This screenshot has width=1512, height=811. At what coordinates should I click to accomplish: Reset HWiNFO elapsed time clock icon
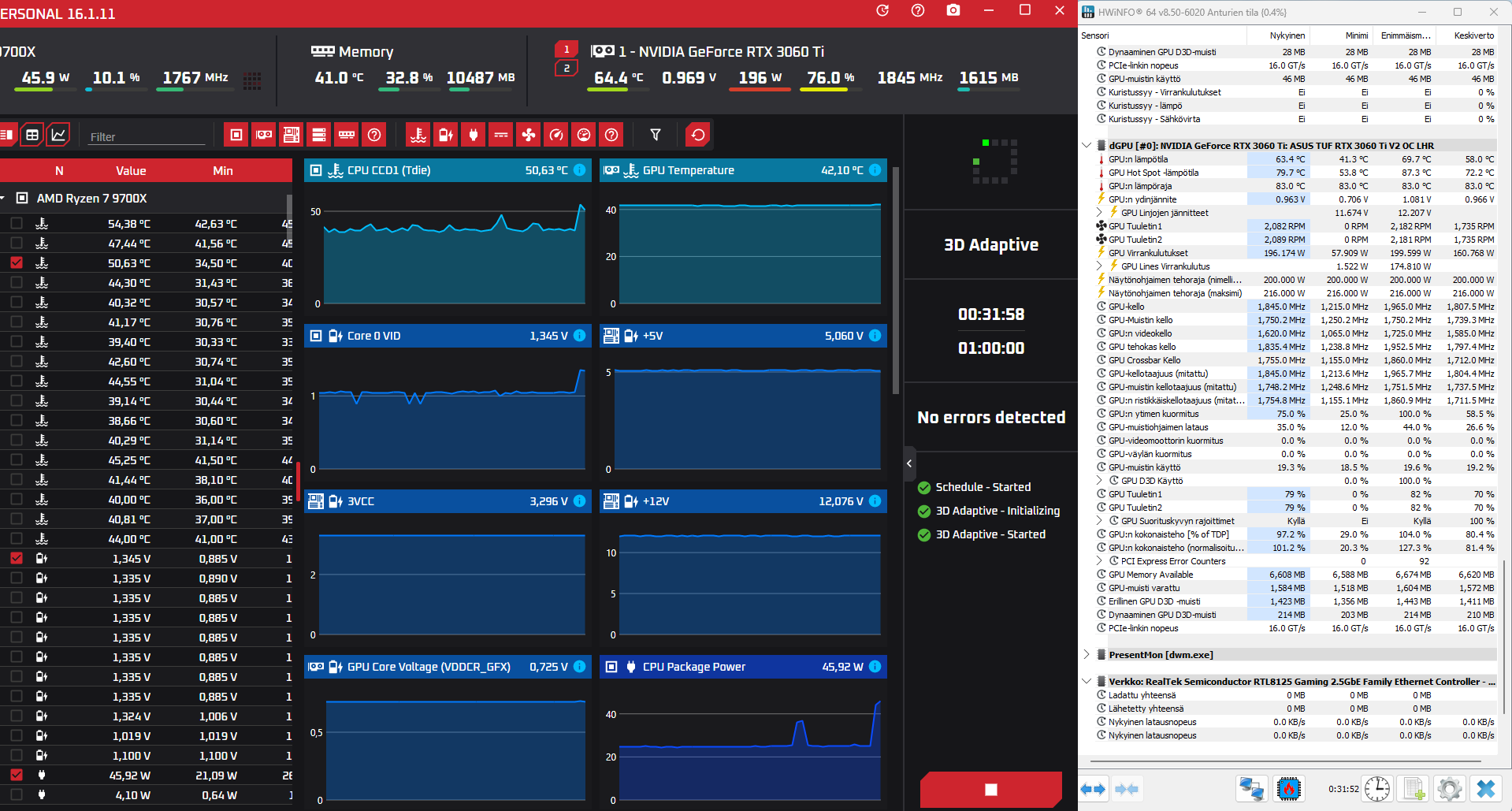coord(1377,789)
